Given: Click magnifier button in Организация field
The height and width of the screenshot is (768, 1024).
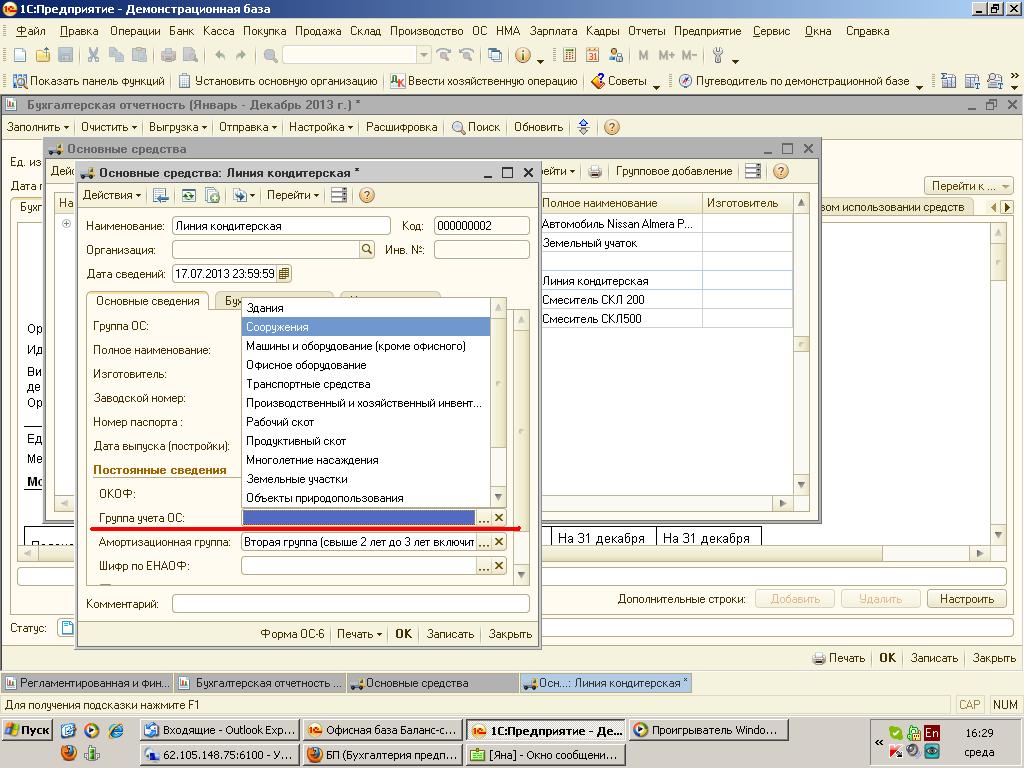Looking at the screenshot, I should click(367, 249).
